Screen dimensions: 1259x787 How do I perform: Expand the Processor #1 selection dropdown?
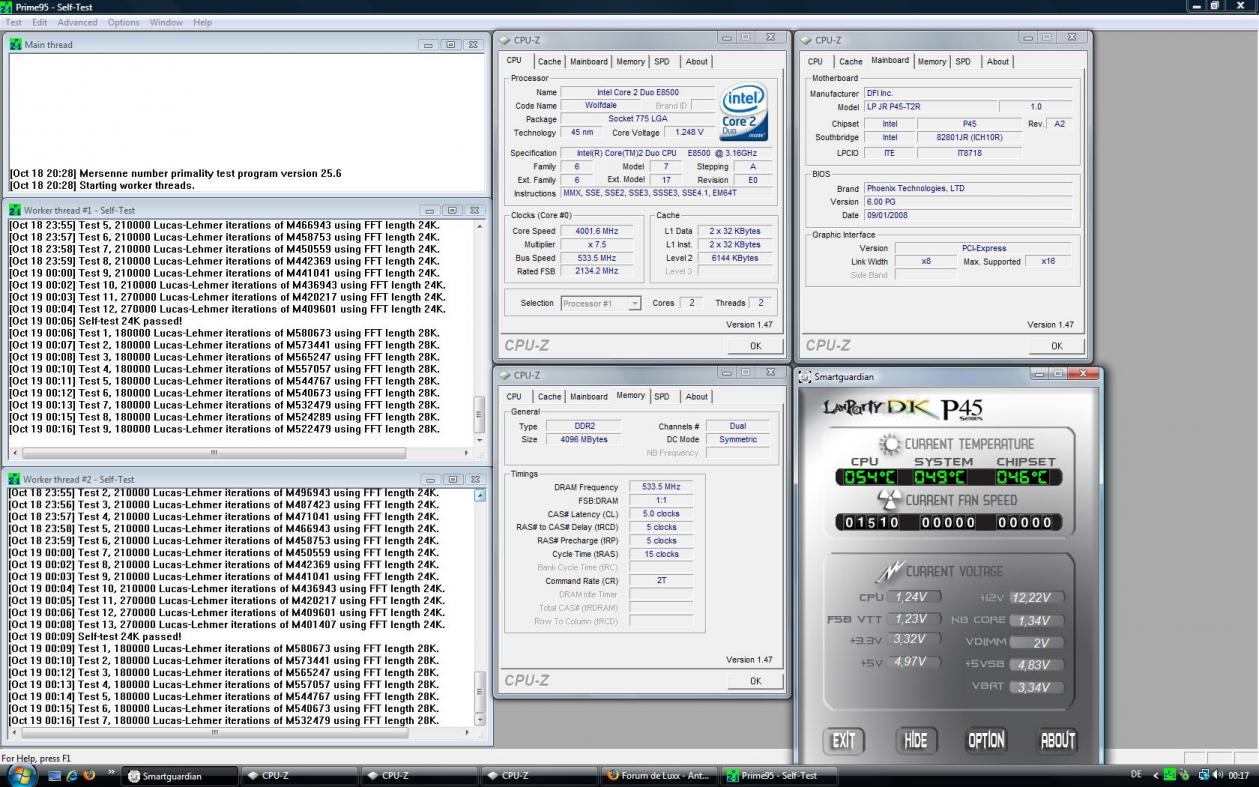pyautogui.click(x=634, y=304)
